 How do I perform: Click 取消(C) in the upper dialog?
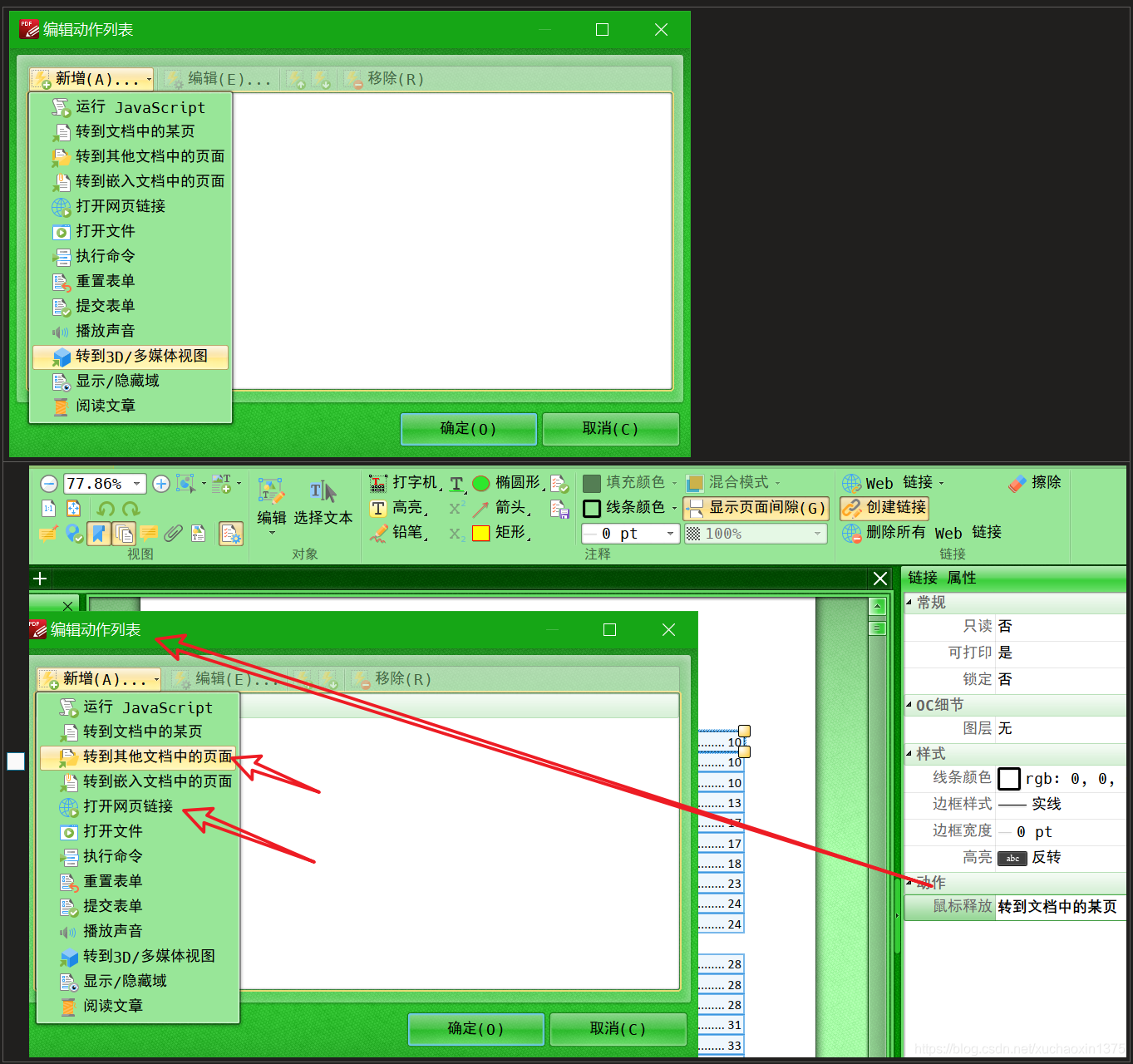[x=611, y=429]
